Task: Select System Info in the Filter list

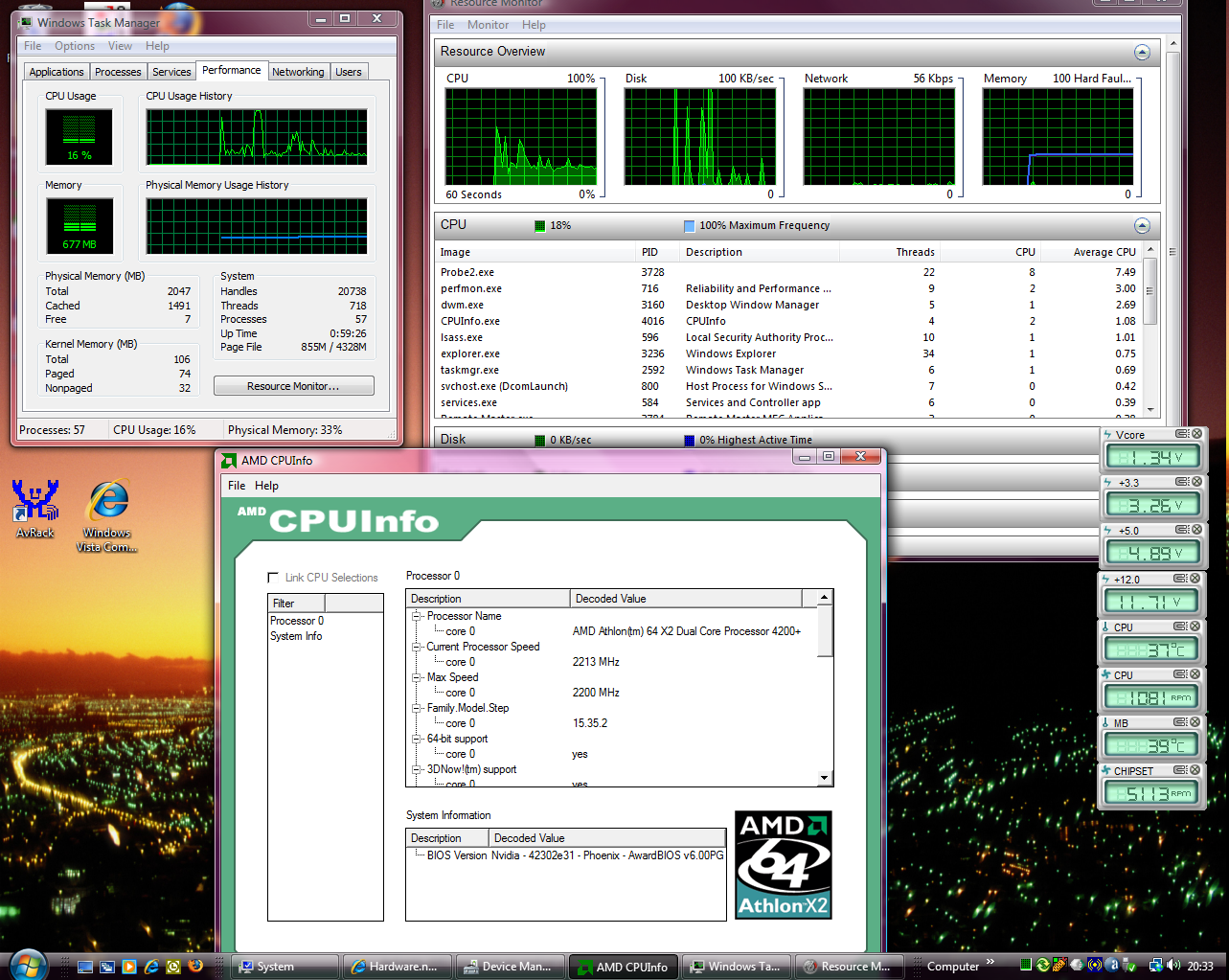Action: click(296, 636)
